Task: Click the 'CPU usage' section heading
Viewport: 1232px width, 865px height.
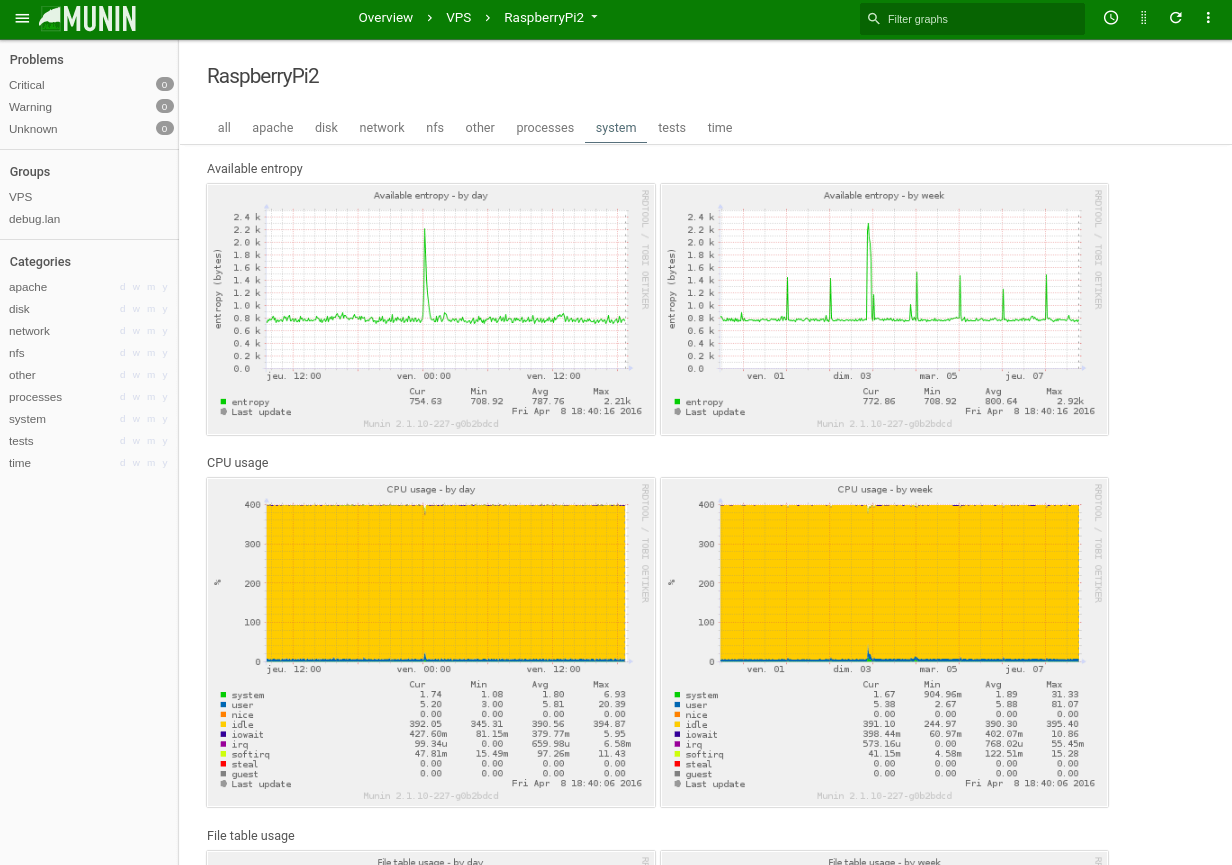Action: [238, 463]
